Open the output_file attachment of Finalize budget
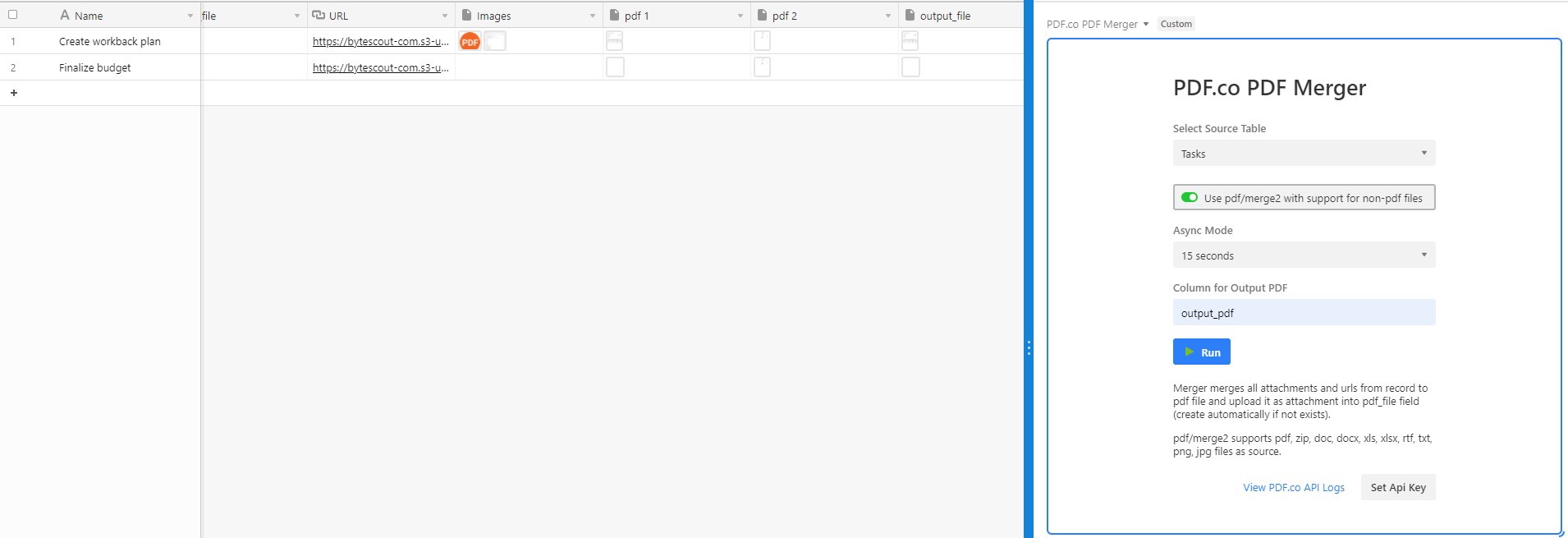1568x538 pixels. coord(910,67)
